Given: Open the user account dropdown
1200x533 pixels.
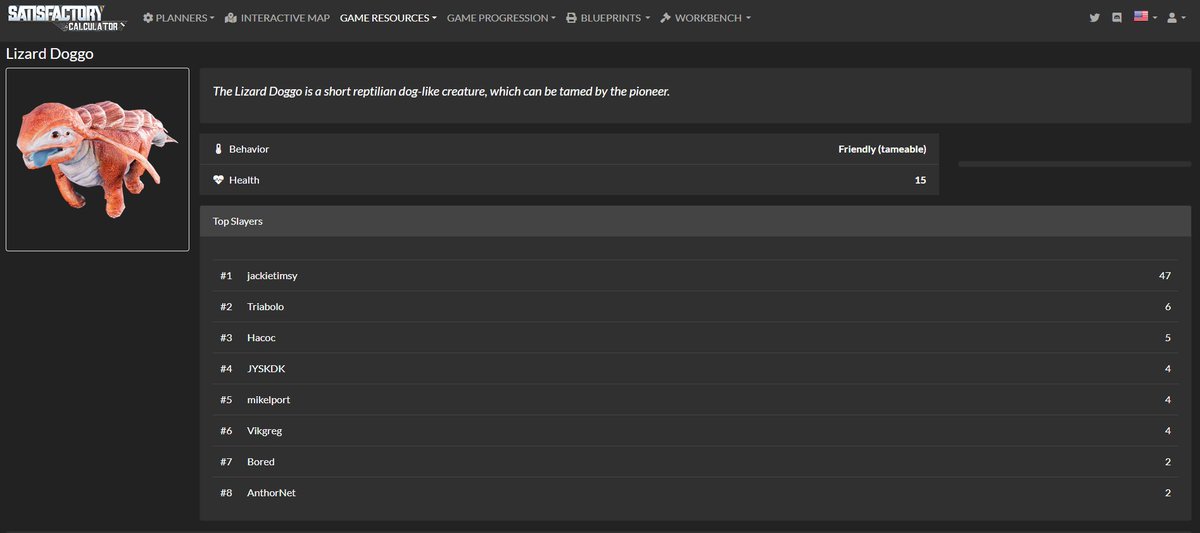Looking at the screenshot, I should [x=1176, y=18].
